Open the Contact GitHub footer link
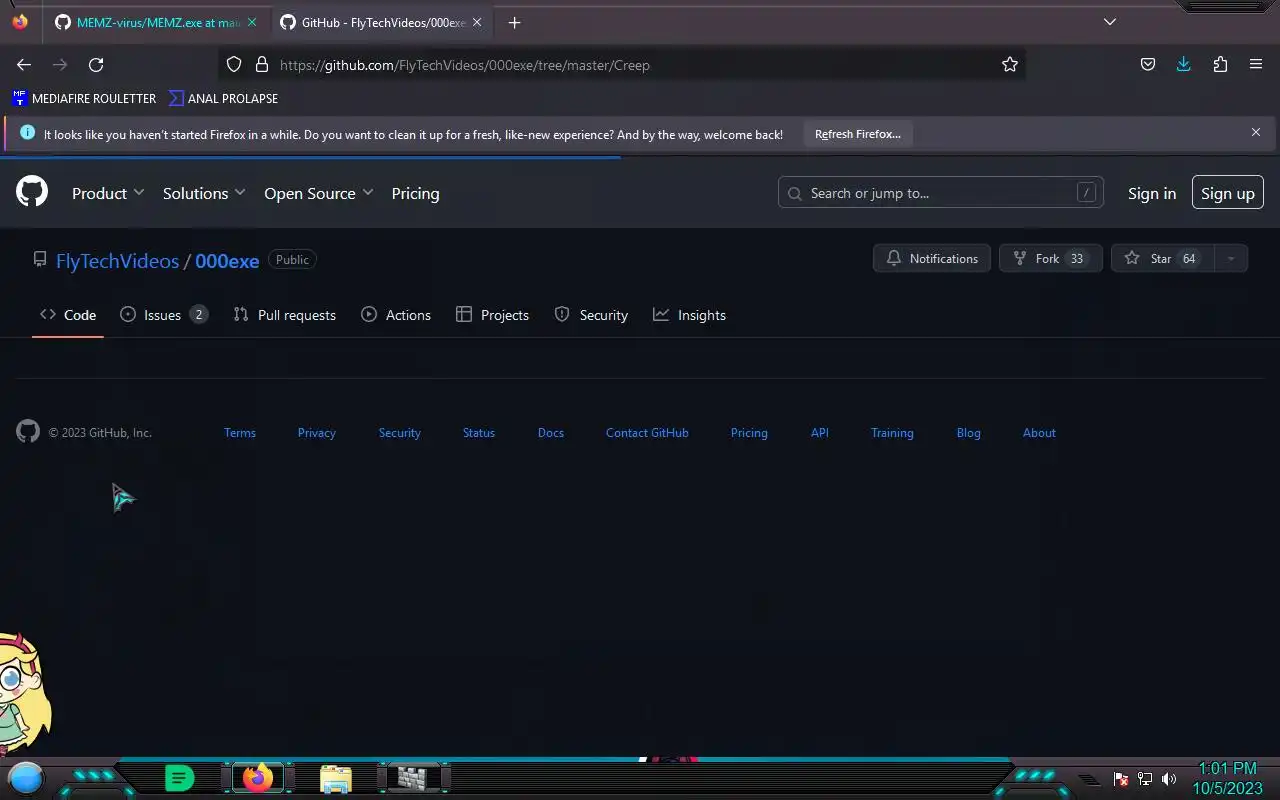The height and width of the screenshot is (800, 1280). 647,433
